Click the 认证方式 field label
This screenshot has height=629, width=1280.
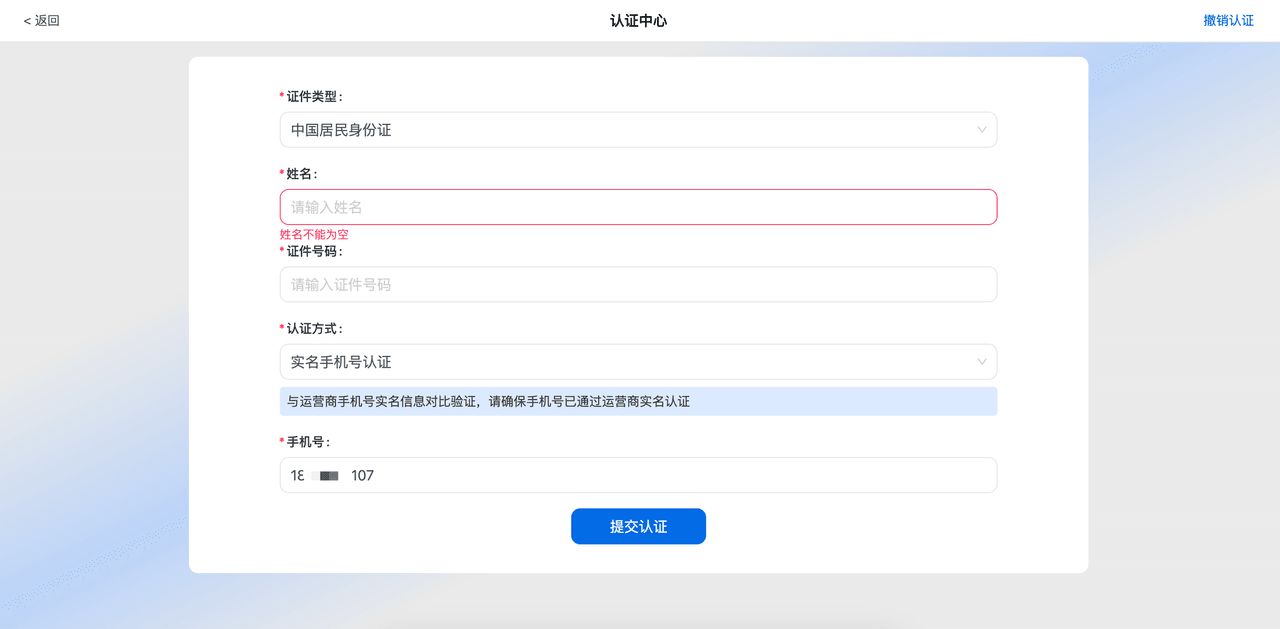click(x=314, y=328)
